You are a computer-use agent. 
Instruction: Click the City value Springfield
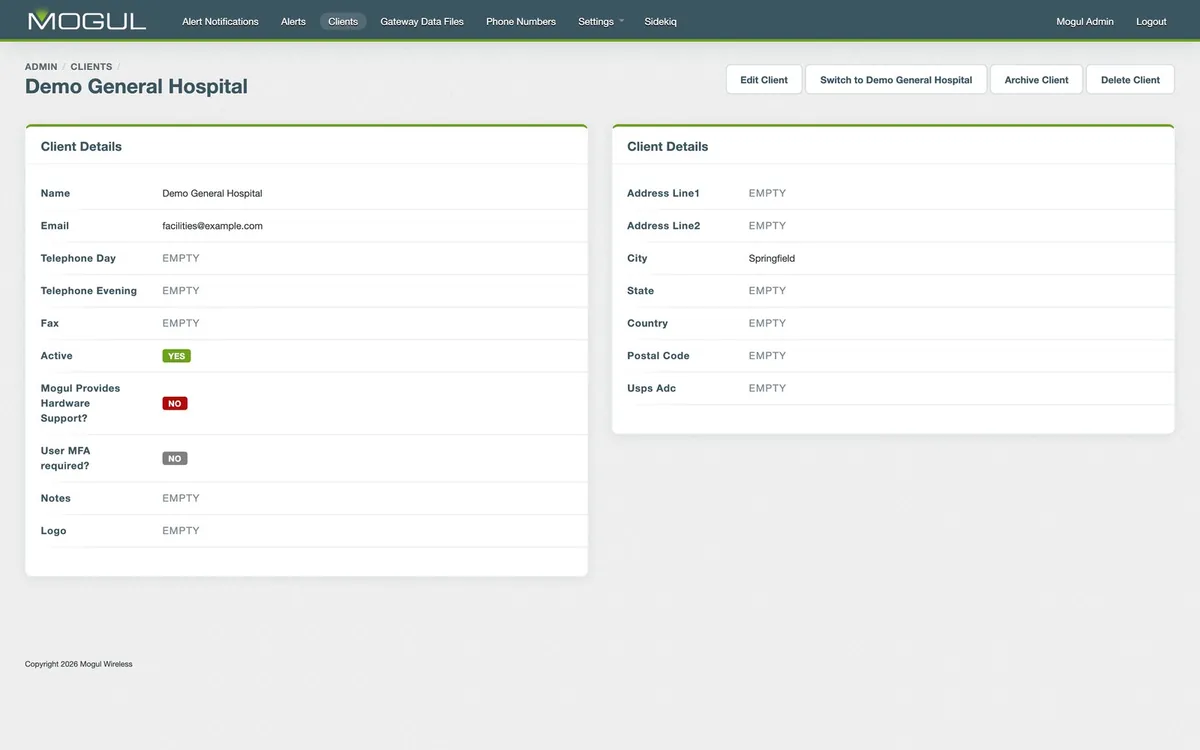(772, 258)
